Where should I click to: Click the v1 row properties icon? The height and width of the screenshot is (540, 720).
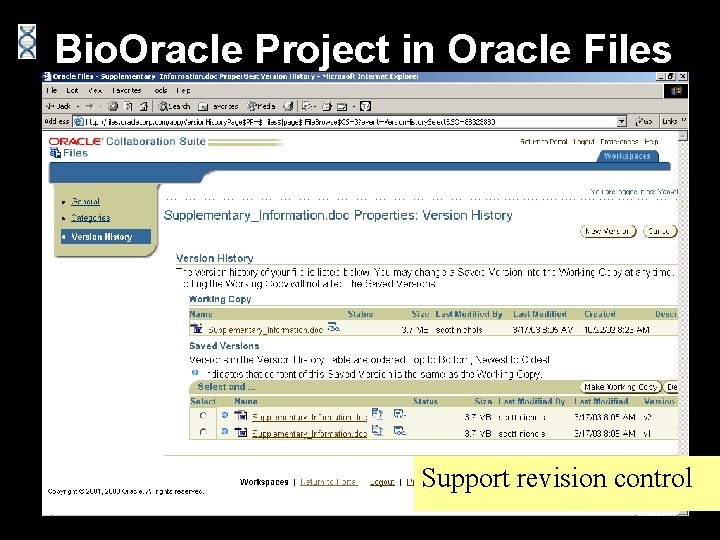click(x=399, y=431)
